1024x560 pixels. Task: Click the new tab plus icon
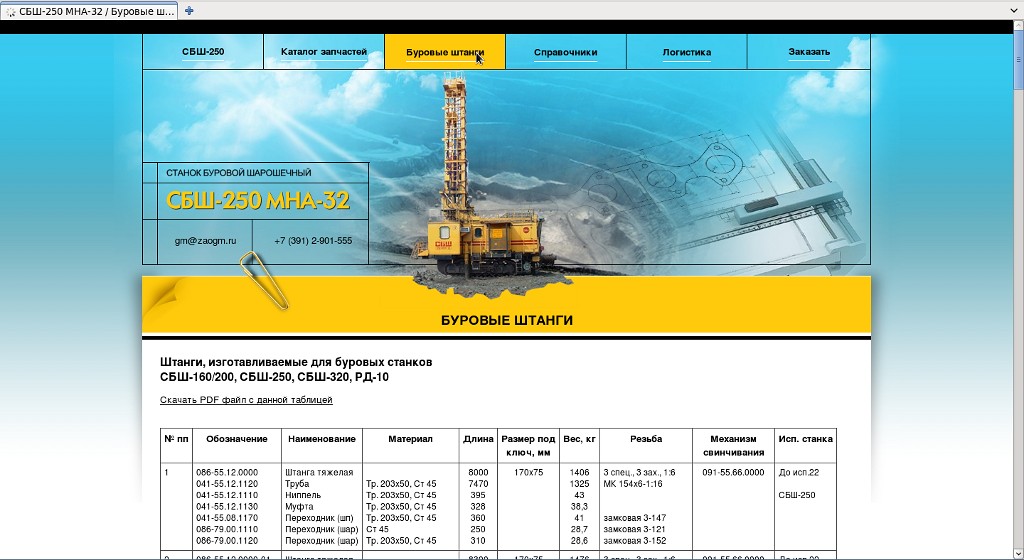click(x=190, y=10)
